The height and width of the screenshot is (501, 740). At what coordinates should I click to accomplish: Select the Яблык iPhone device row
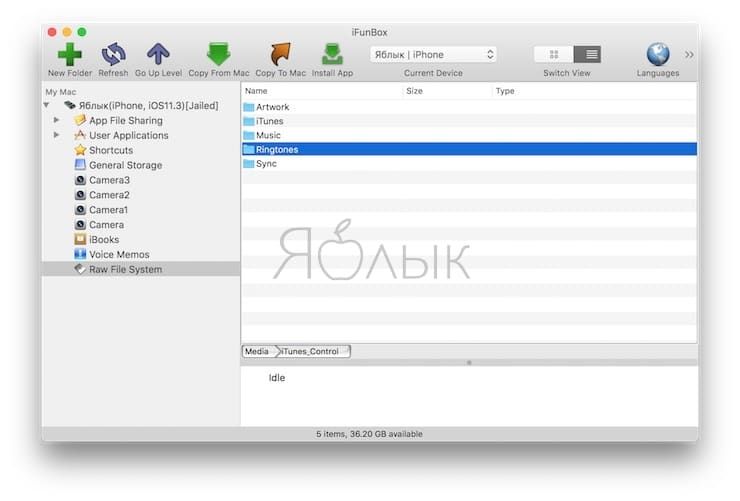coord(149,106)
